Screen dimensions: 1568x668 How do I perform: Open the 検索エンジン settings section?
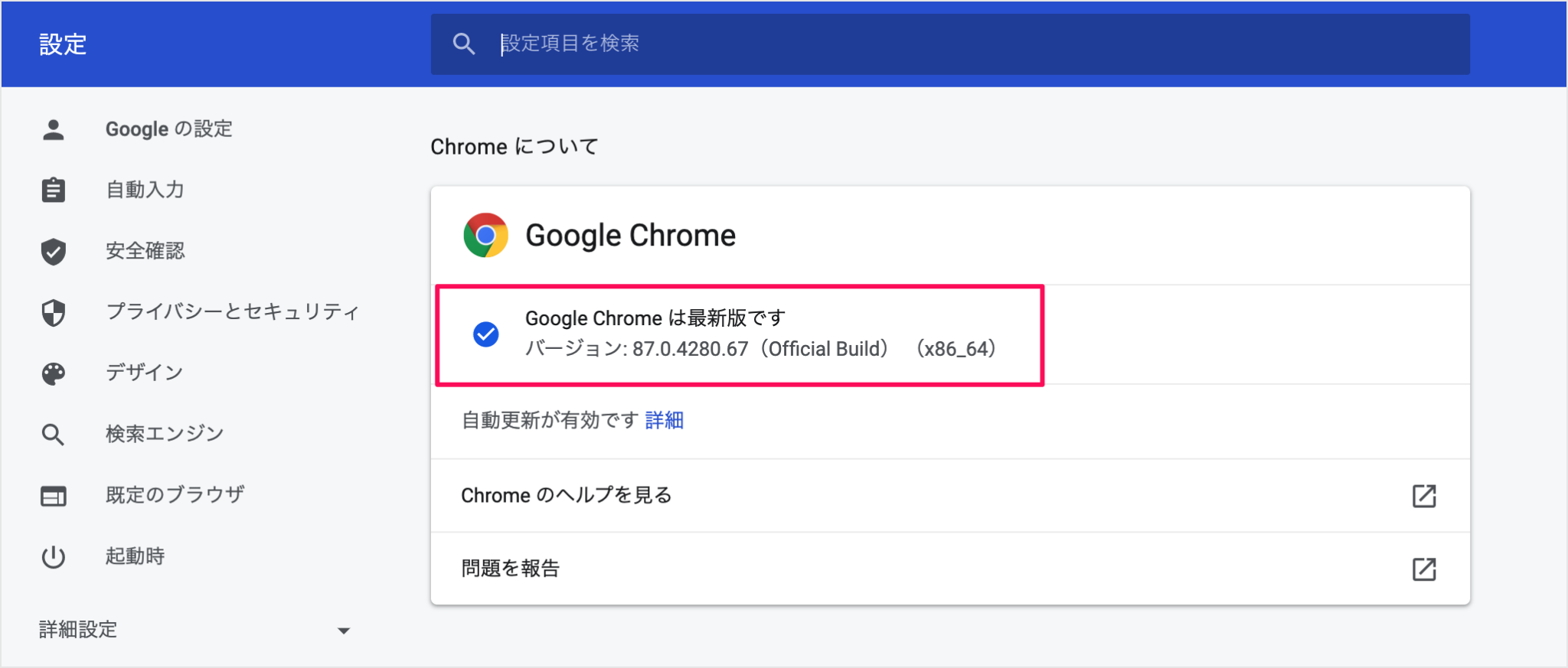click(x=165, y=434)
